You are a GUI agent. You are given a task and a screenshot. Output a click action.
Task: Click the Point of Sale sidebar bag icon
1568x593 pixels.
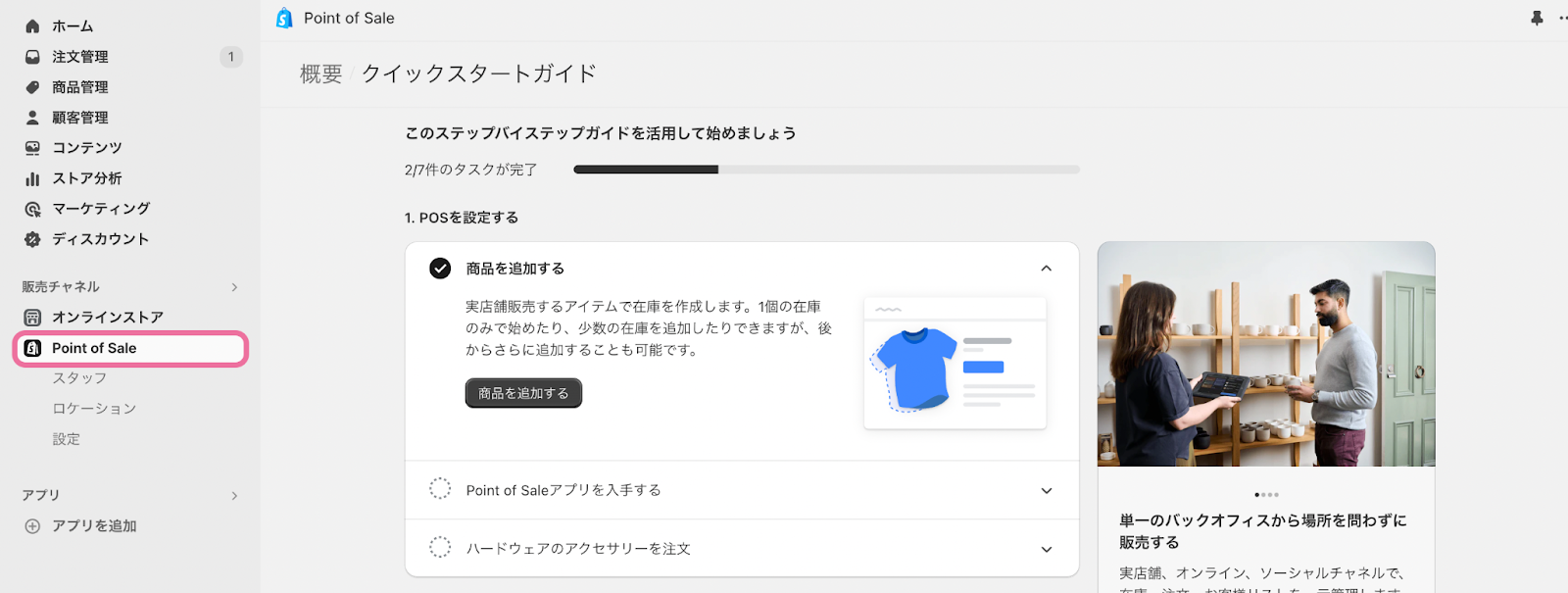click(x=32, y=348)
